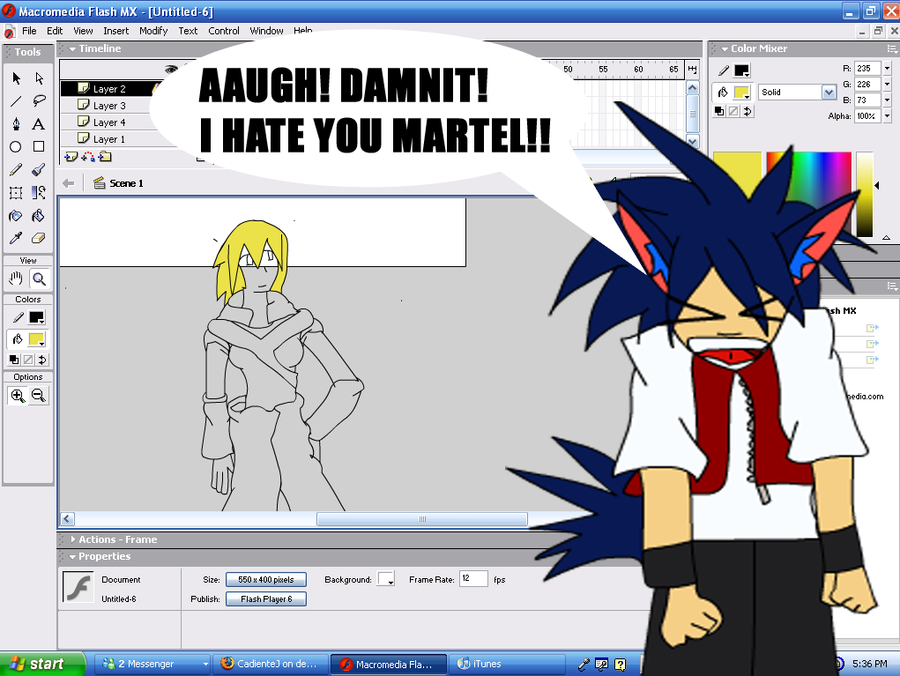
Task: Select the Ink Bottle tool
Action: pyautogui.click(x=16, y=216)
